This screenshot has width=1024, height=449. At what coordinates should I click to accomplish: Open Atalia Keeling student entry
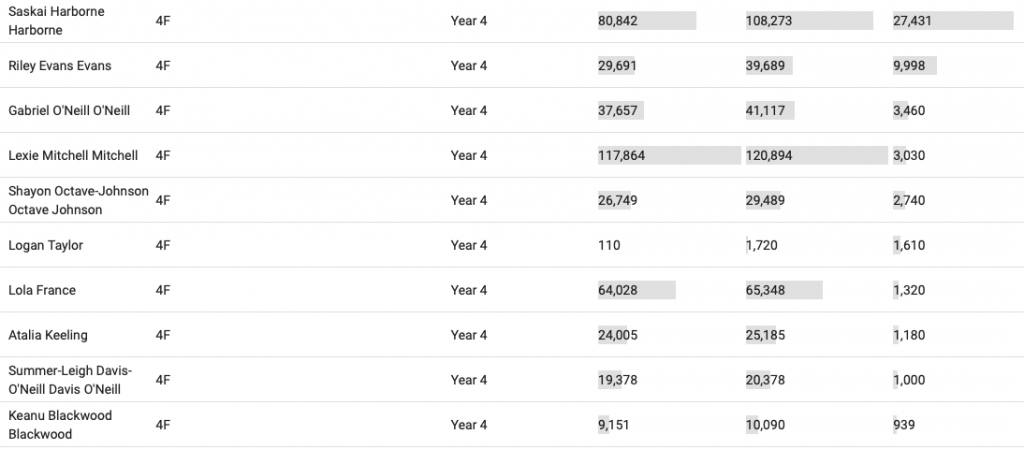47,335
